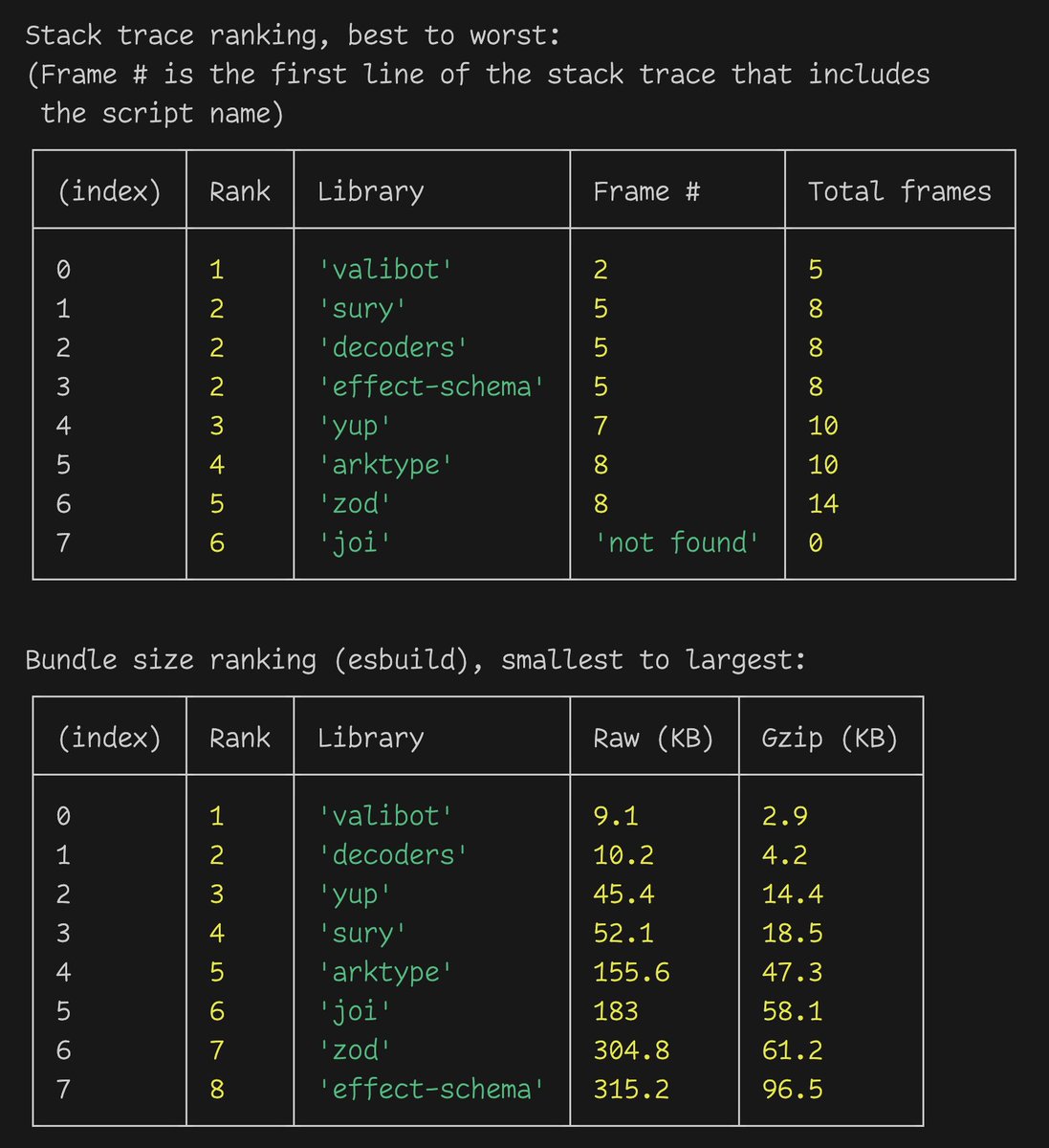Click 'decoders' in the bundle size table
This screenshot has width=1049, height=1148.
[x=393, y=855]
